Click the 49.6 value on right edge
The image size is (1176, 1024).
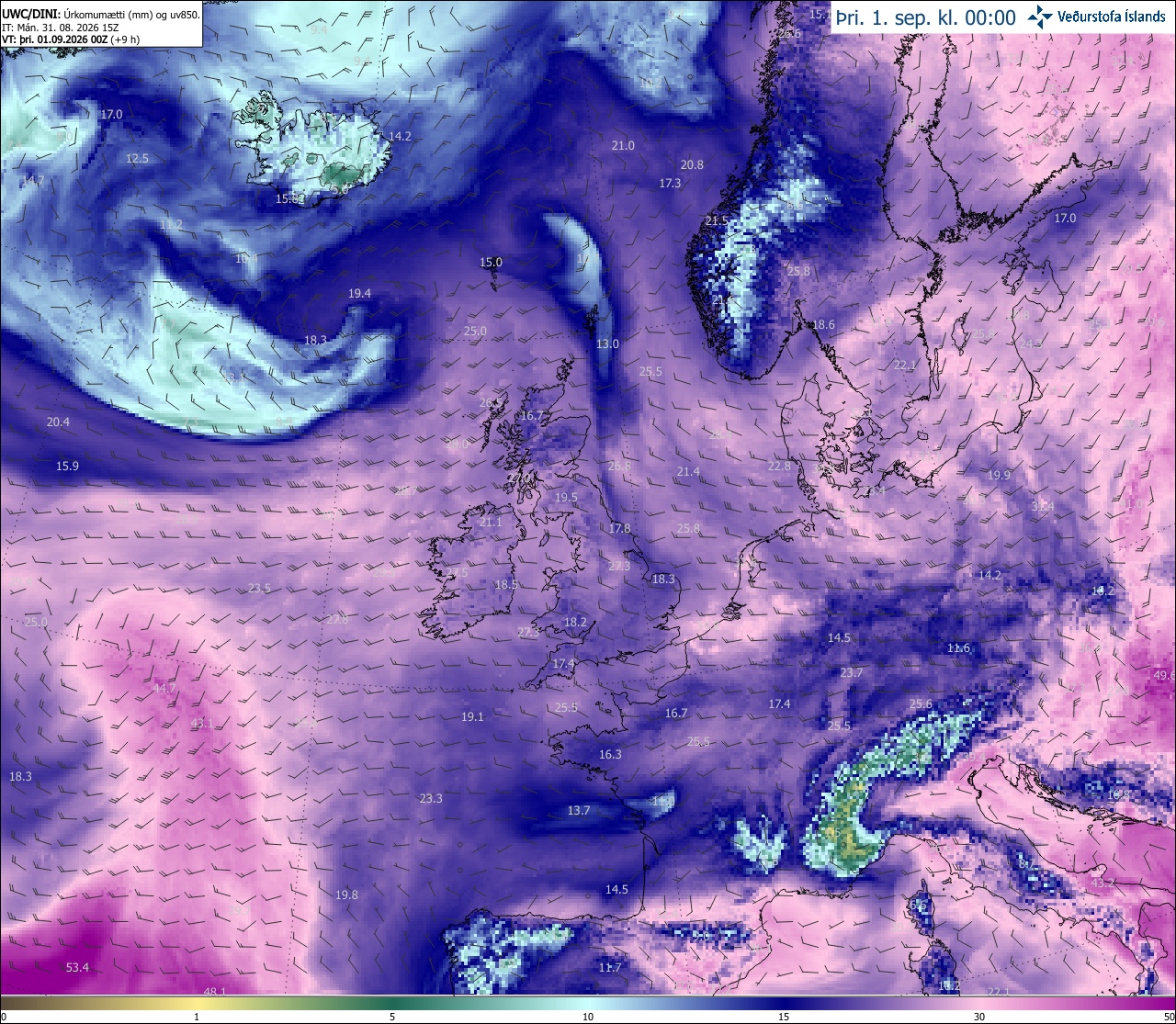point(1164,675)
